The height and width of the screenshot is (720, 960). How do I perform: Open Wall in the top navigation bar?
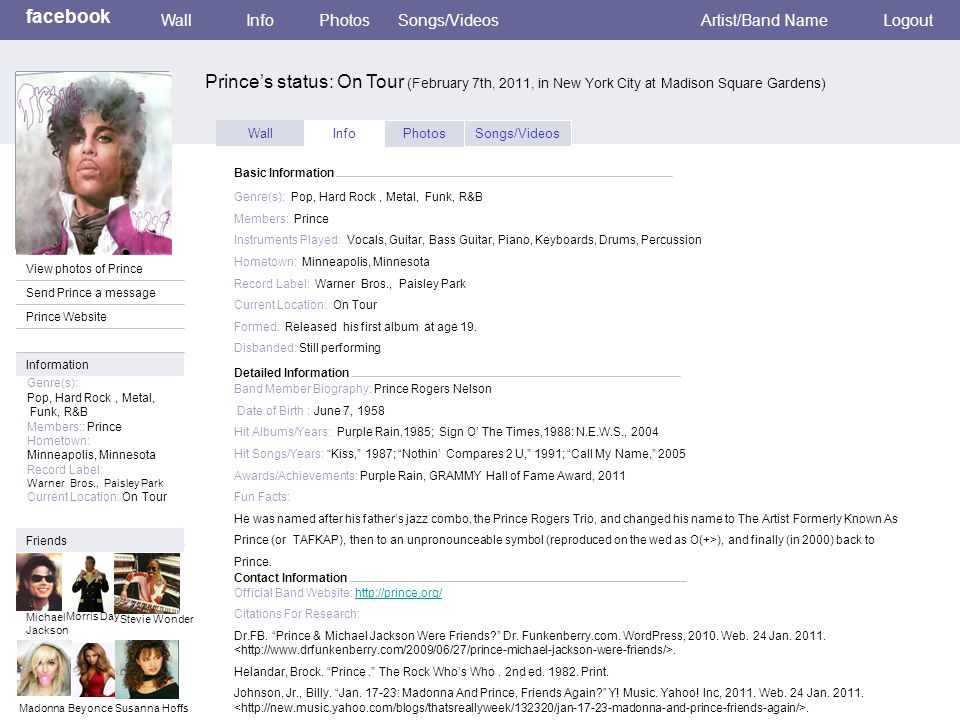coord(176,20)
